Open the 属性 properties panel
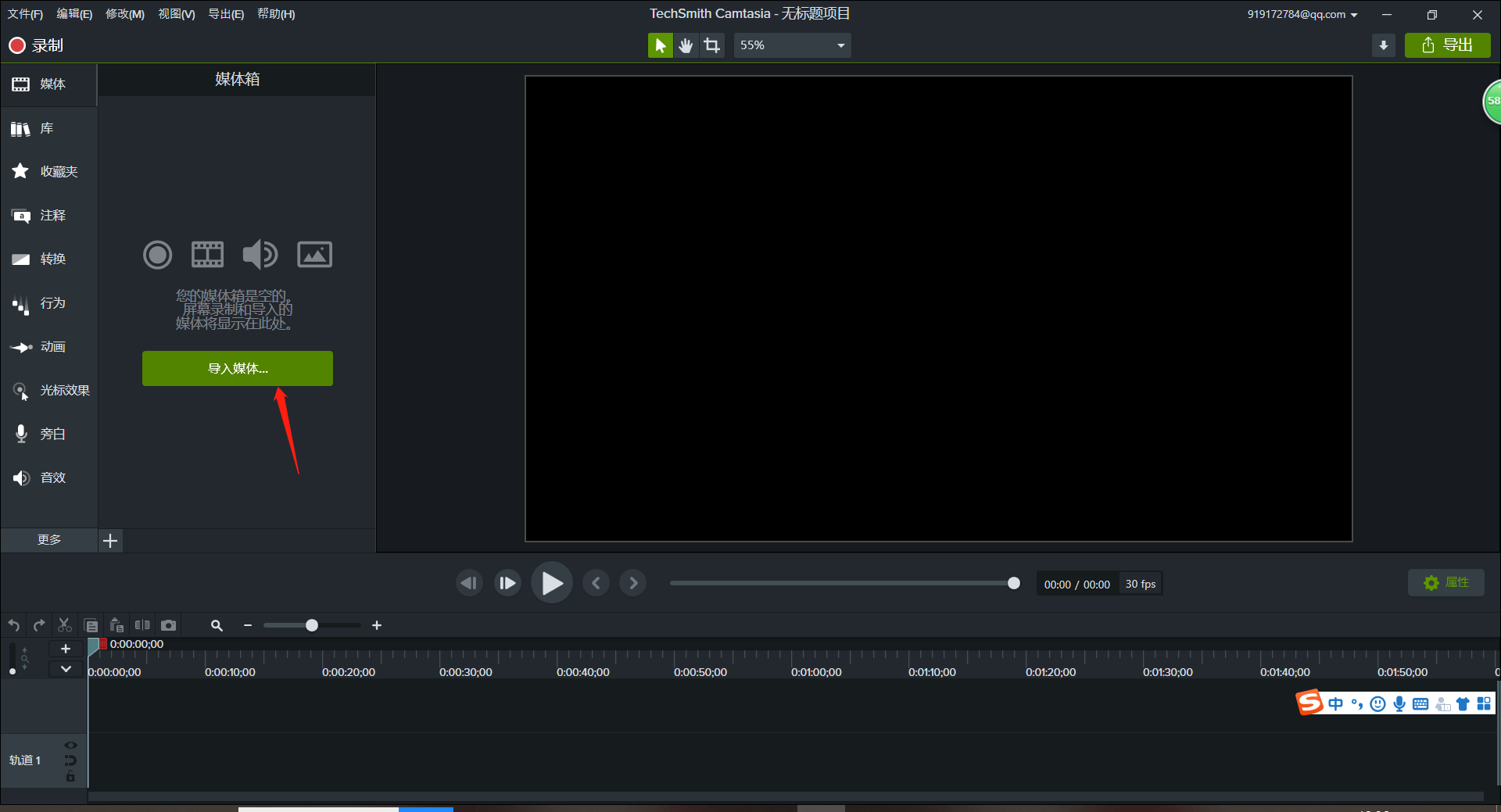The height and width of the screenshot is (812, 1501). click(x=1446, y=582)
